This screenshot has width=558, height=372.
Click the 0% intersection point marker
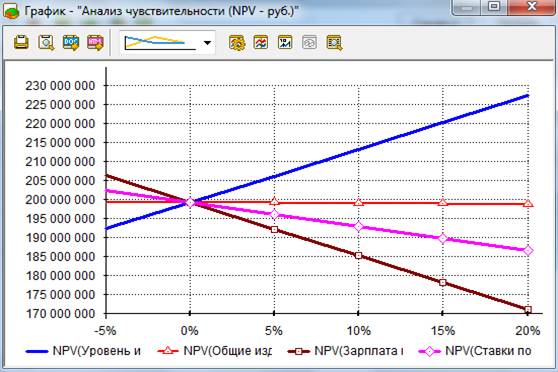190,202
